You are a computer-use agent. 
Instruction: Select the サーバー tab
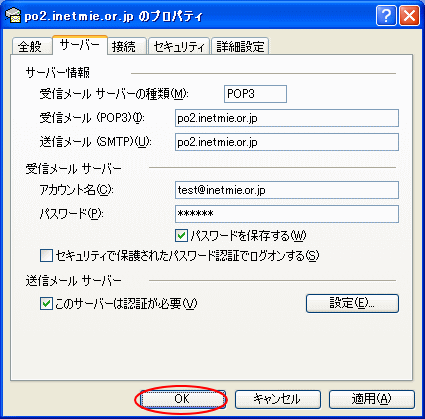click(x=80, y=45)
